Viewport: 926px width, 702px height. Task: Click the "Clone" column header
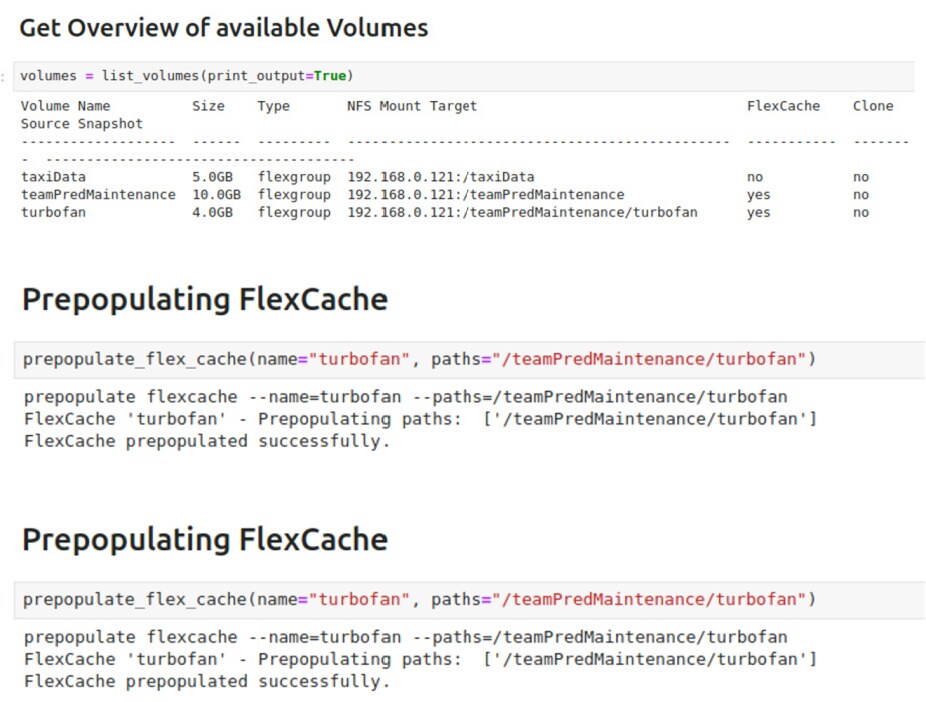[873, 106]
